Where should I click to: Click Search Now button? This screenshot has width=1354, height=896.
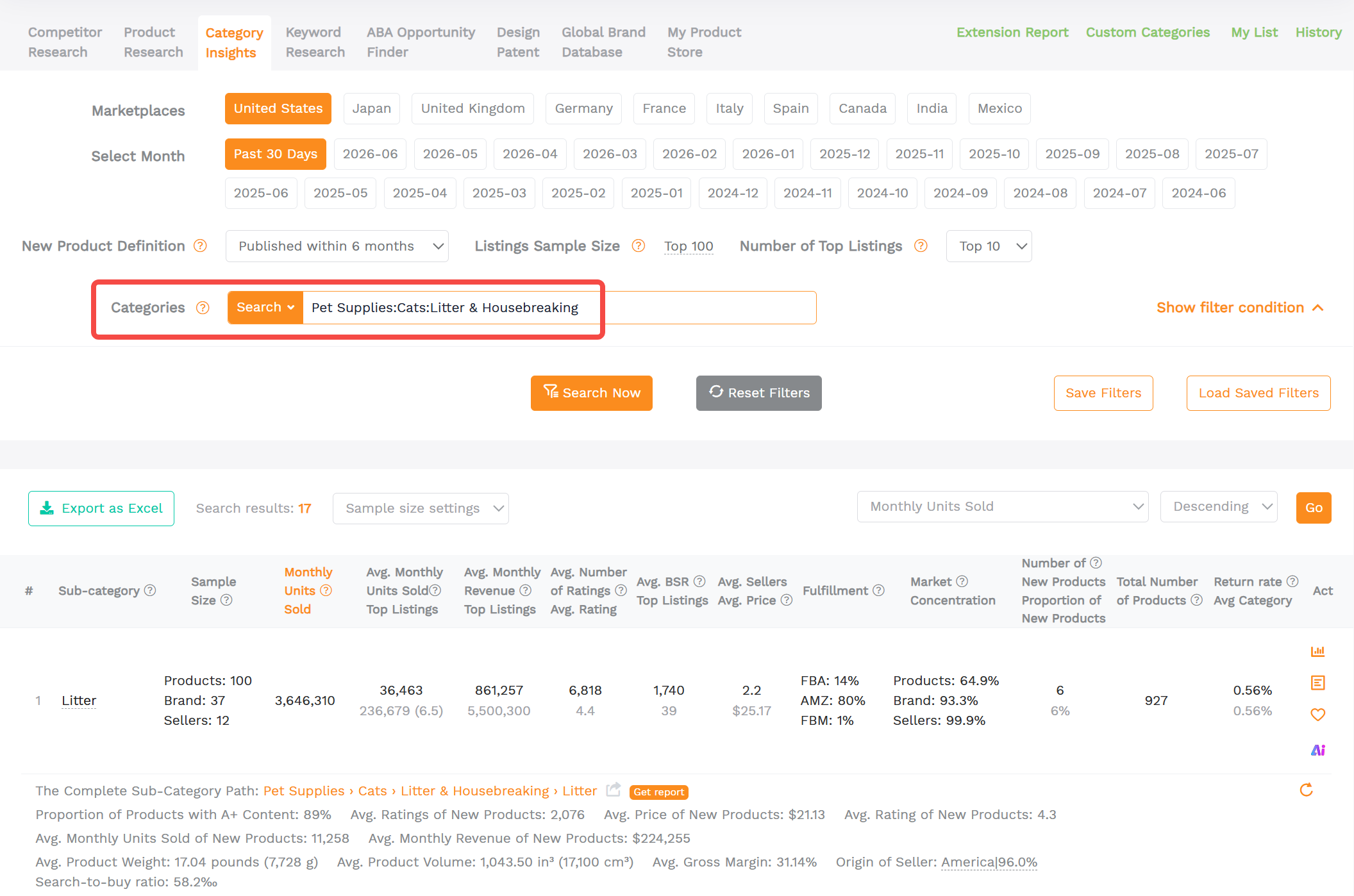[591, 393]
